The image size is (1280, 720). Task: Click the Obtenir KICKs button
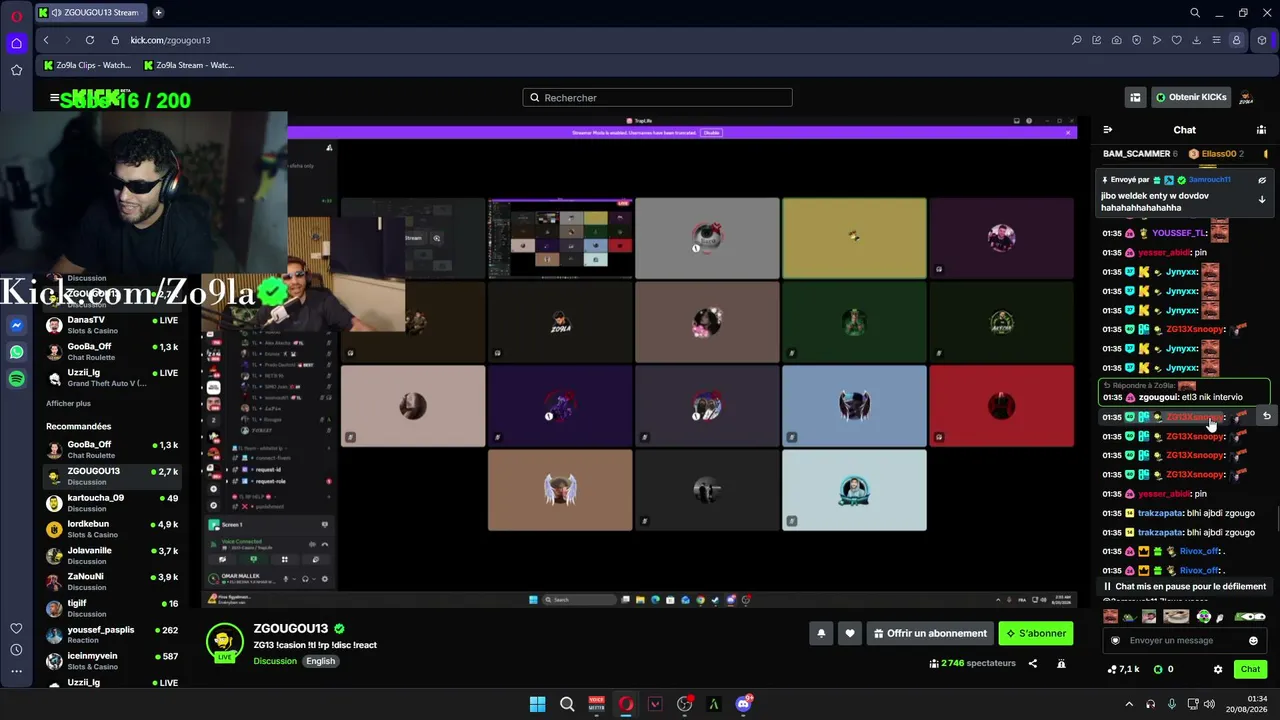pyautogui.click(x=1191, y=97)
